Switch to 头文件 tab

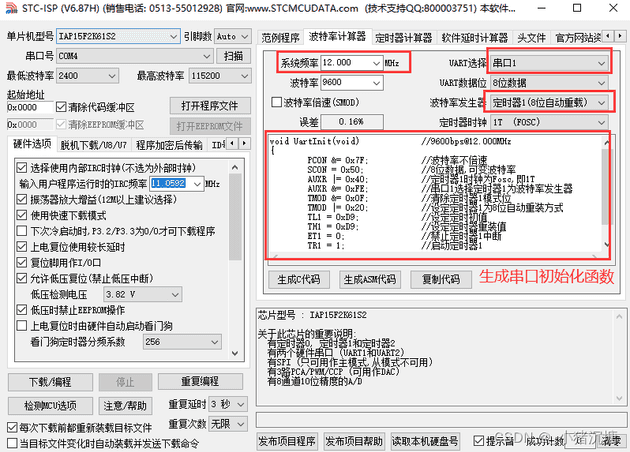coord(531,38)
